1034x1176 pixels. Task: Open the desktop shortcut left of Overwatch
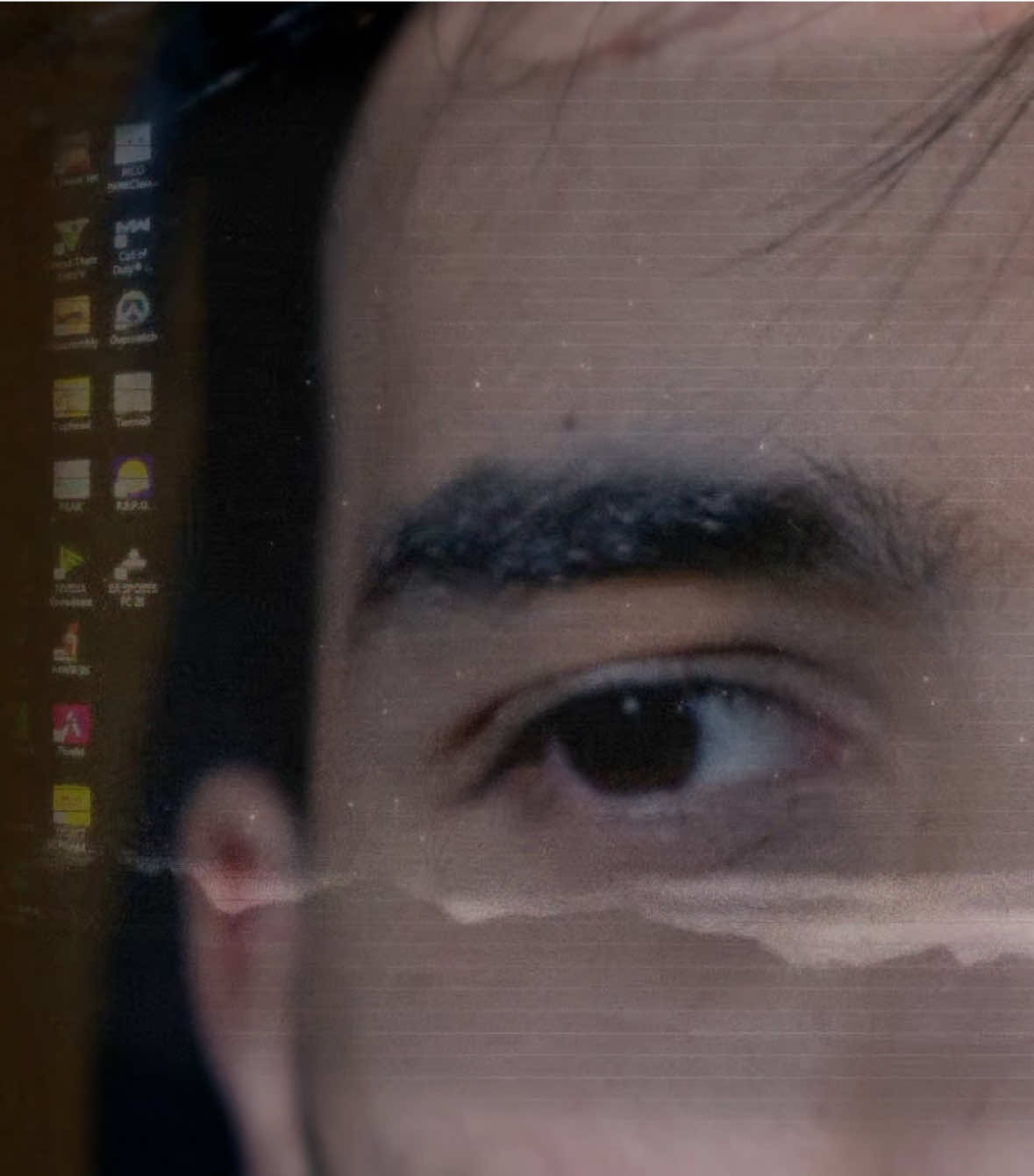point(72,322)
